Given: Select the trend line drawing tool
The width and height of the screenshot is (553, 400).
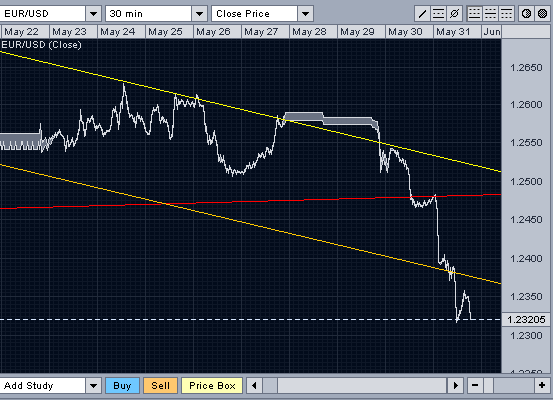Looking at the screenshot, I should point(422,14).
